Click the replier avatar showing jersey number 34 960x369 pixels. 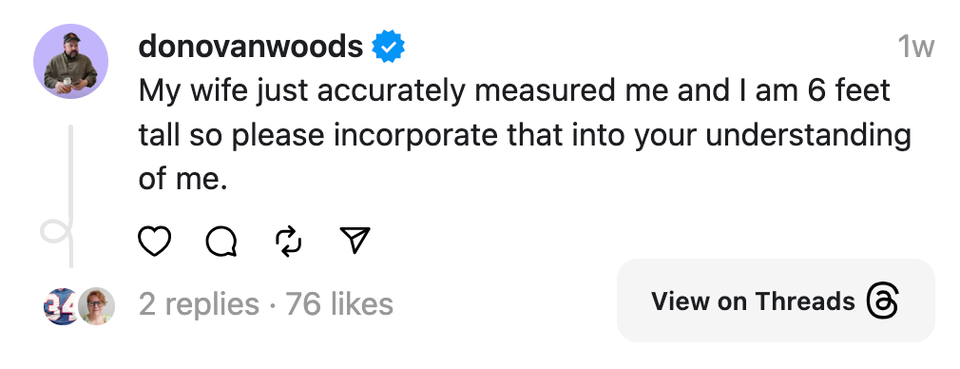[x=60, y=305]
